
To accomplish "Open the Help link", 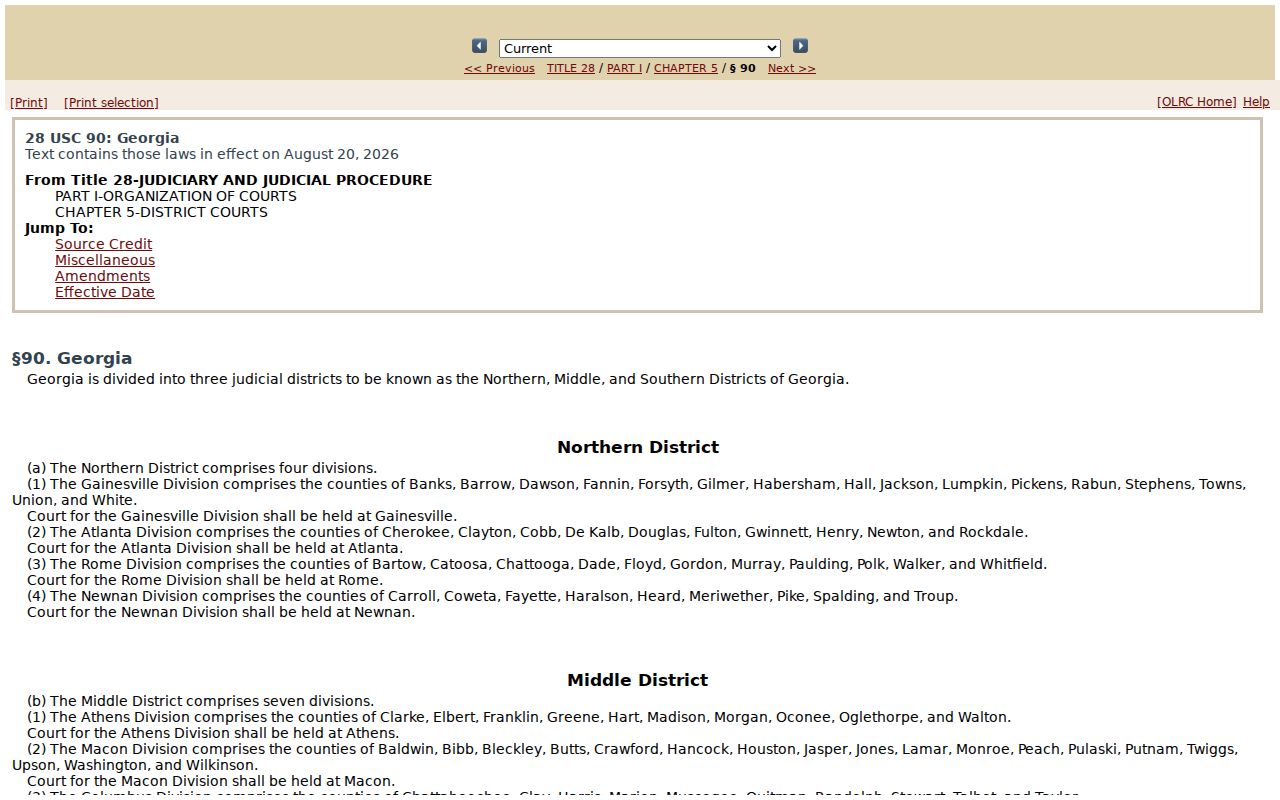I will click(x=1256, y=102).
